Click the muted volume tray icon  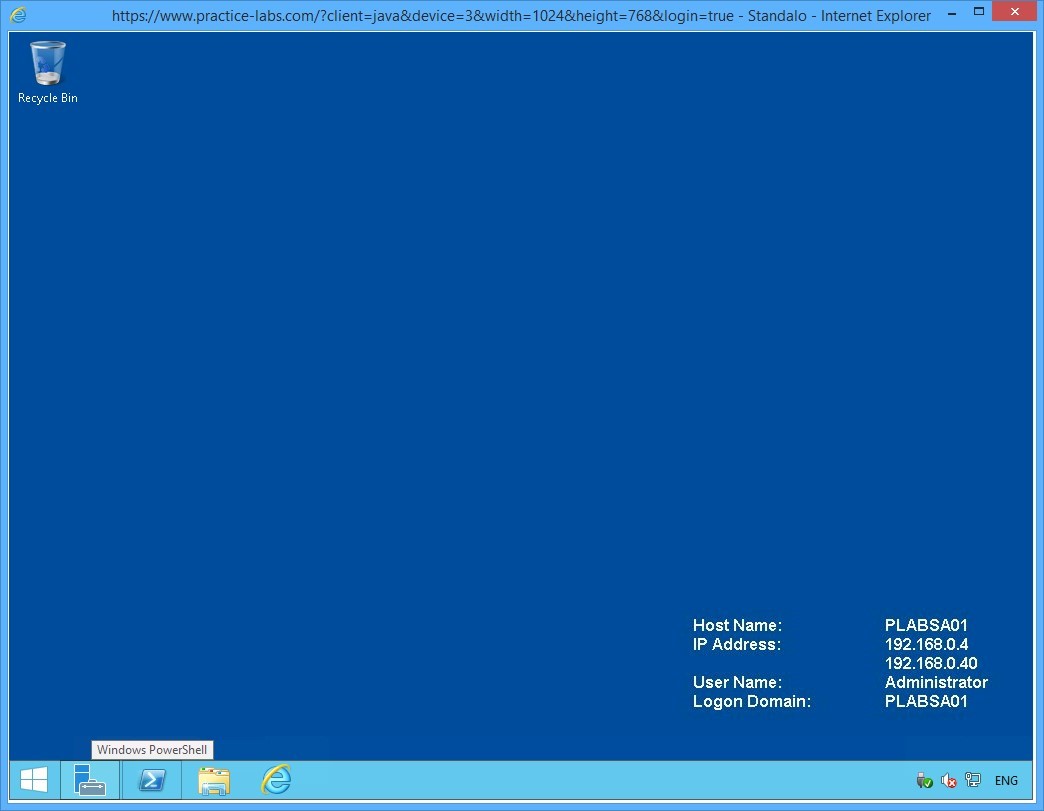point(949,781)
